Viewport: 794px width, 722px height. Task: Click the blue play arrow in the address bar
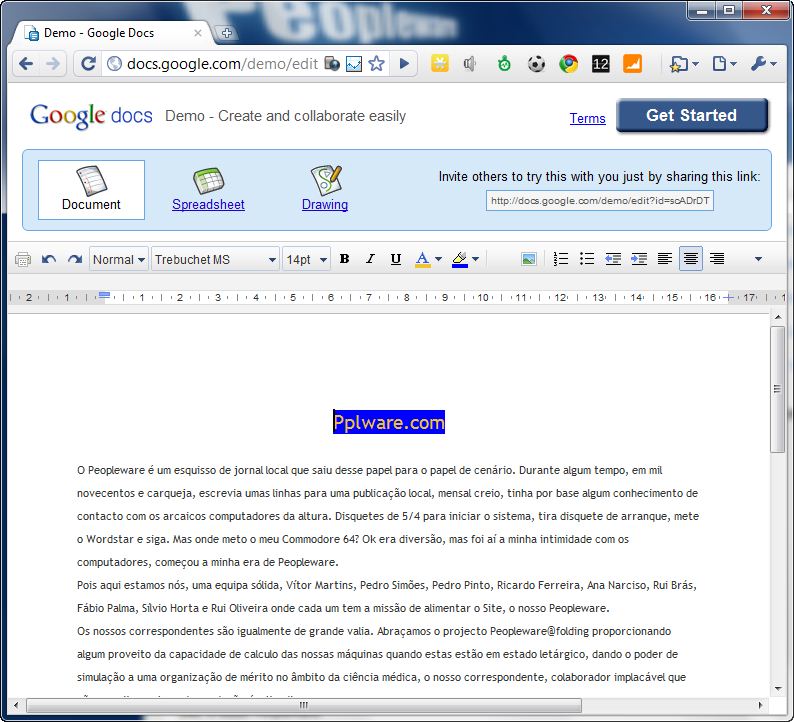(x=404, y=64)
